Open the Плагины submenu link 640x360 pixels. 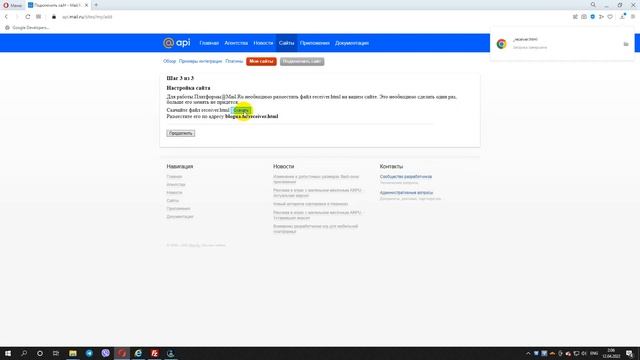point(234,61)
